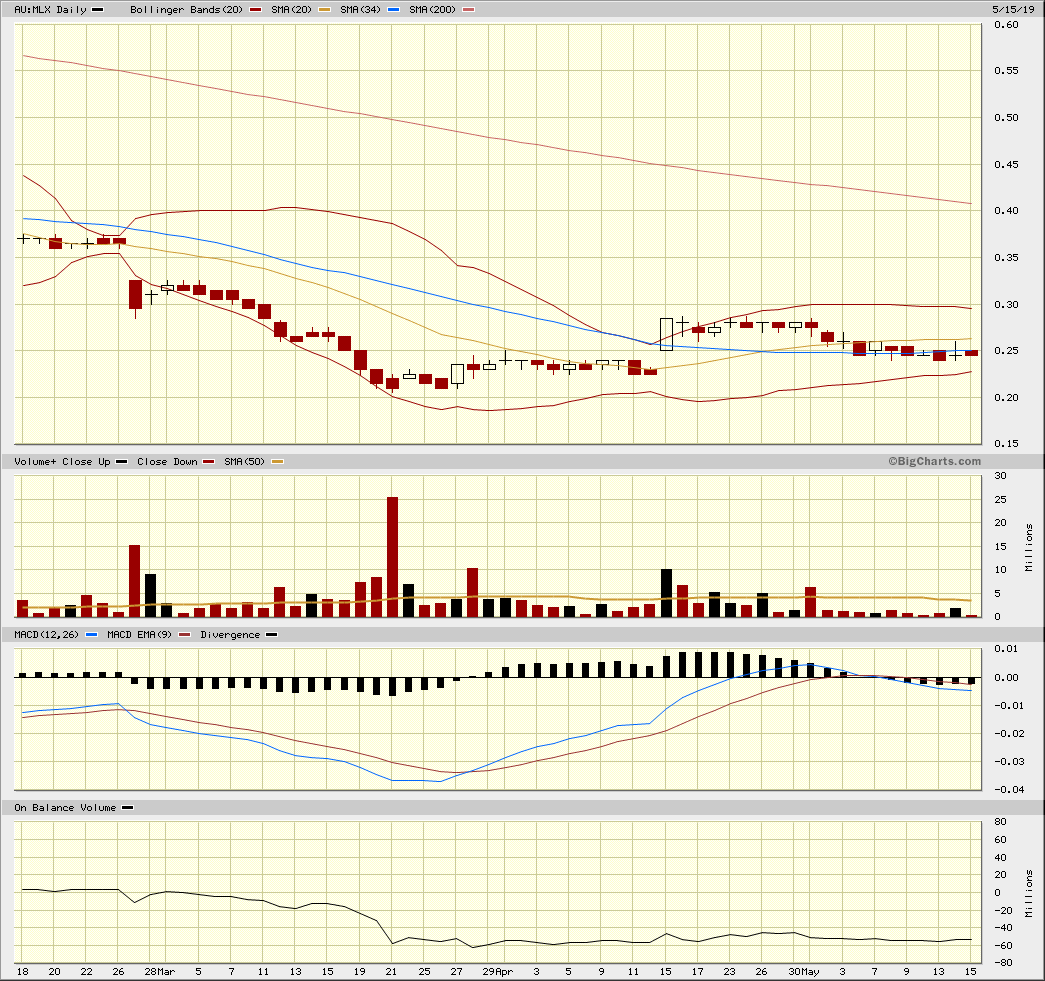Click the large white candlestick at April 15
The width and height of the screenshot is (1045, 981).
click(x=666, y=334)
